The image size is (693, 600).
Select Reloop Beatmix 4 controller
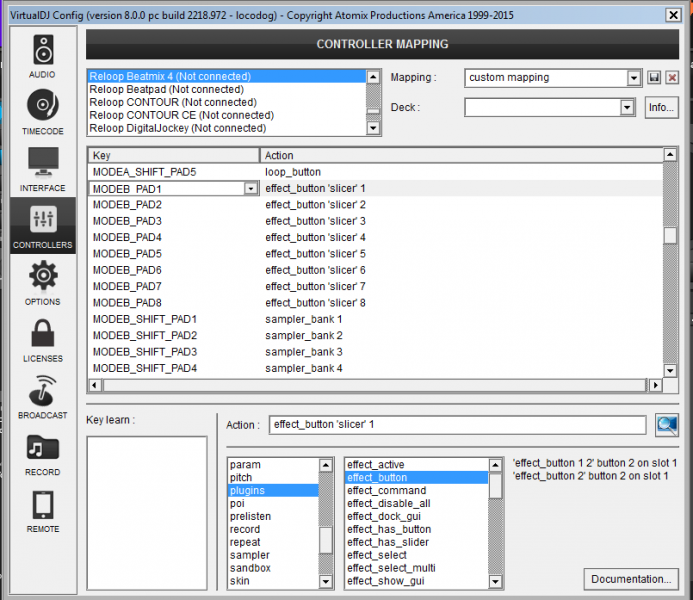coord(227,76)
